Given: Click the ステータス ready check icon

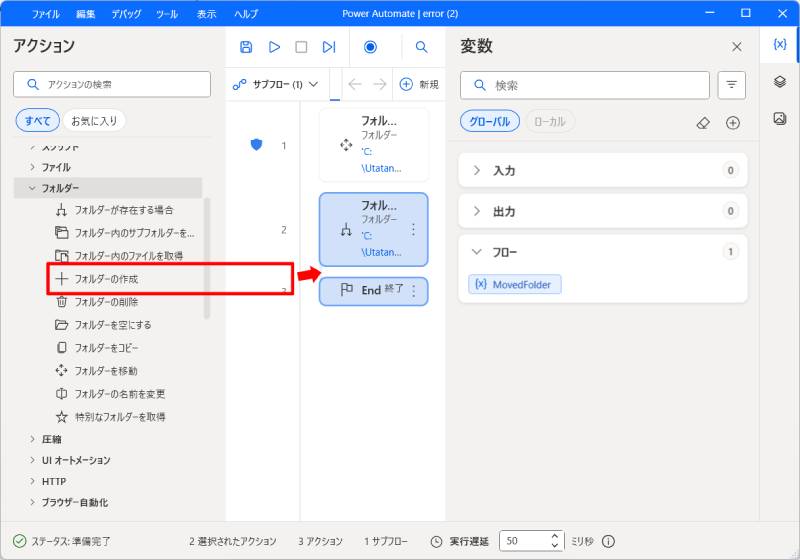Looking at the screenshot, I should coord(19,541).
